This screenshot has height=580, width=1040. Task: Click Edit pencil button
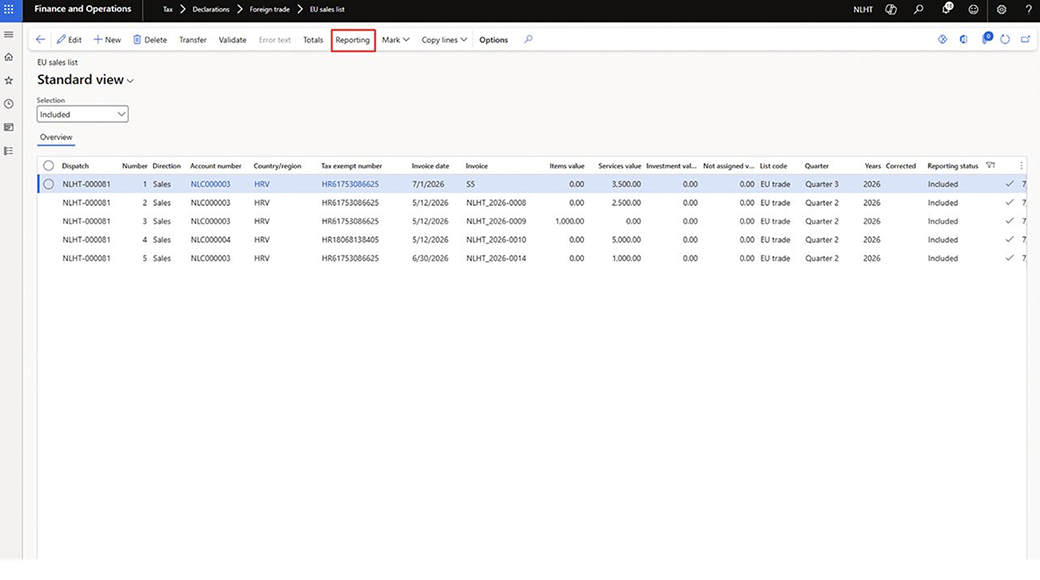click(69, 40)
